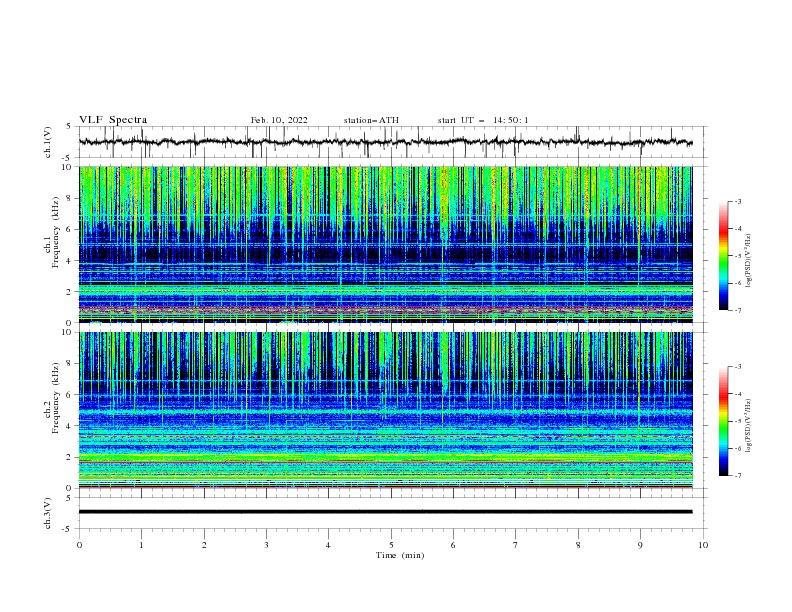Click the "ch.1(V)" waveform axis label
Screen dimensions: 792x612
tap(48, 142)
